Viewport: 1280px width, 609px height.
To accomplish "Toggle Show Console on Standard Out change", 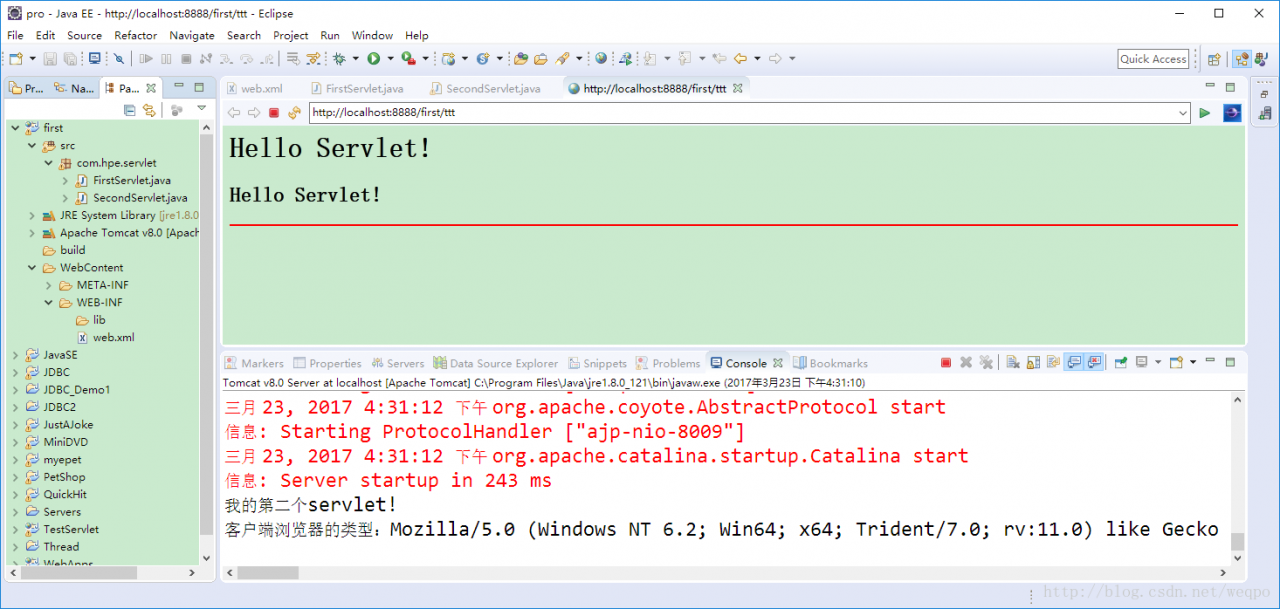I will click(x=1074, y=363).
